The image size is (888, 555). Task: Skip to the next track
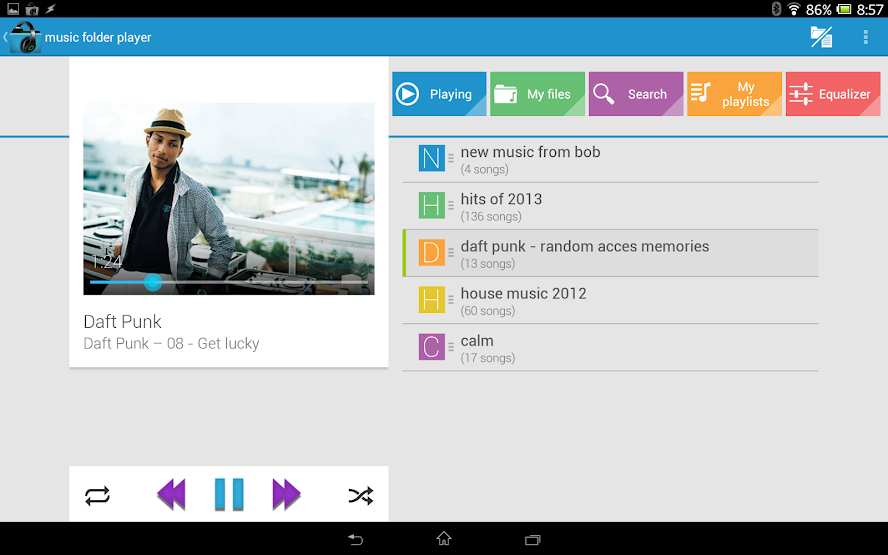coord(286,495)
